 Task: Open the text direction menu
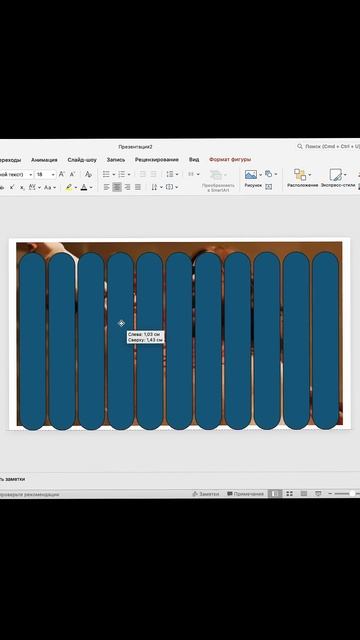tap(157, 187)
